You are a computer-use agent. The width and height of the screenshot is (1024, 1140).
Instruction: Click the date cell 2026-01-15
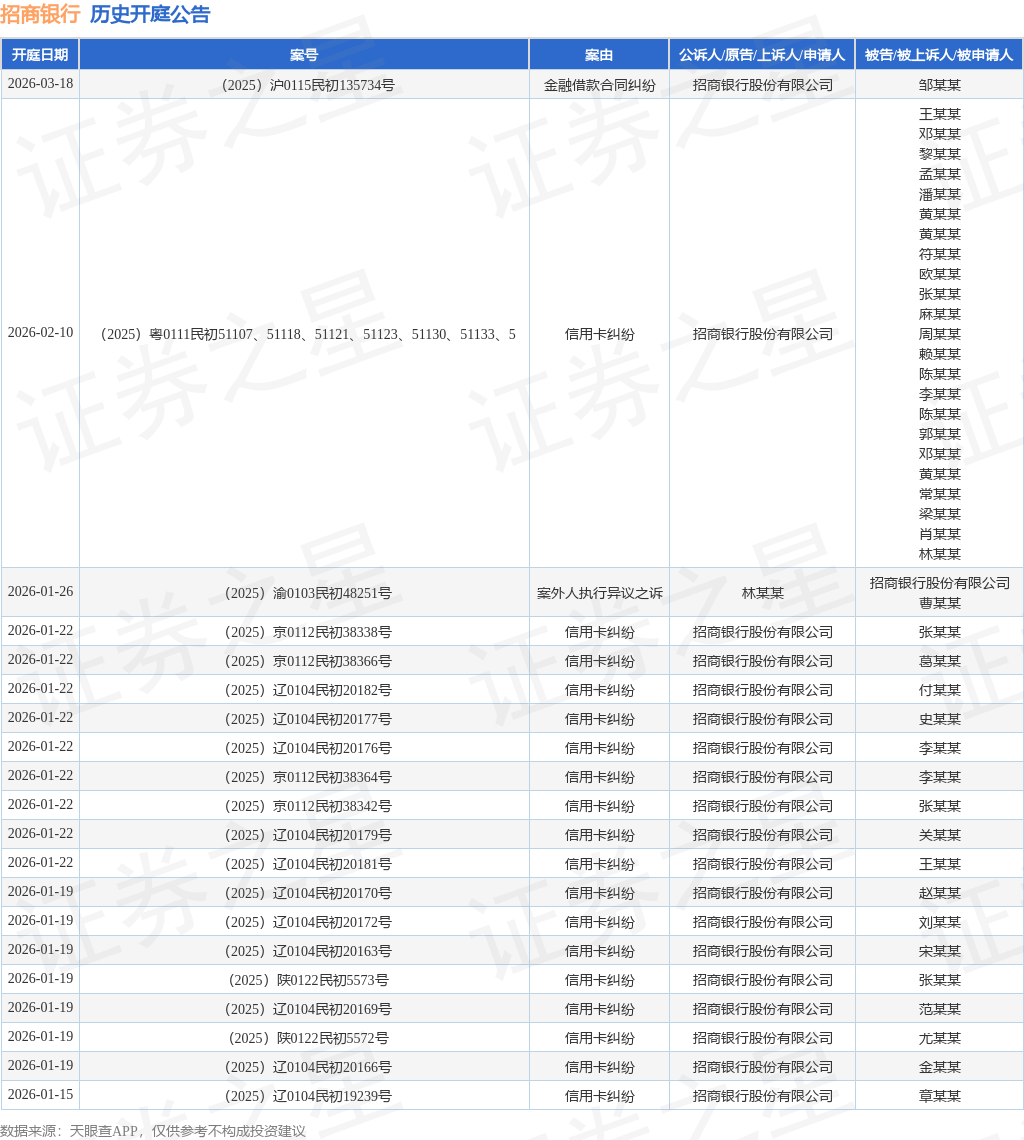point(40,1095)
